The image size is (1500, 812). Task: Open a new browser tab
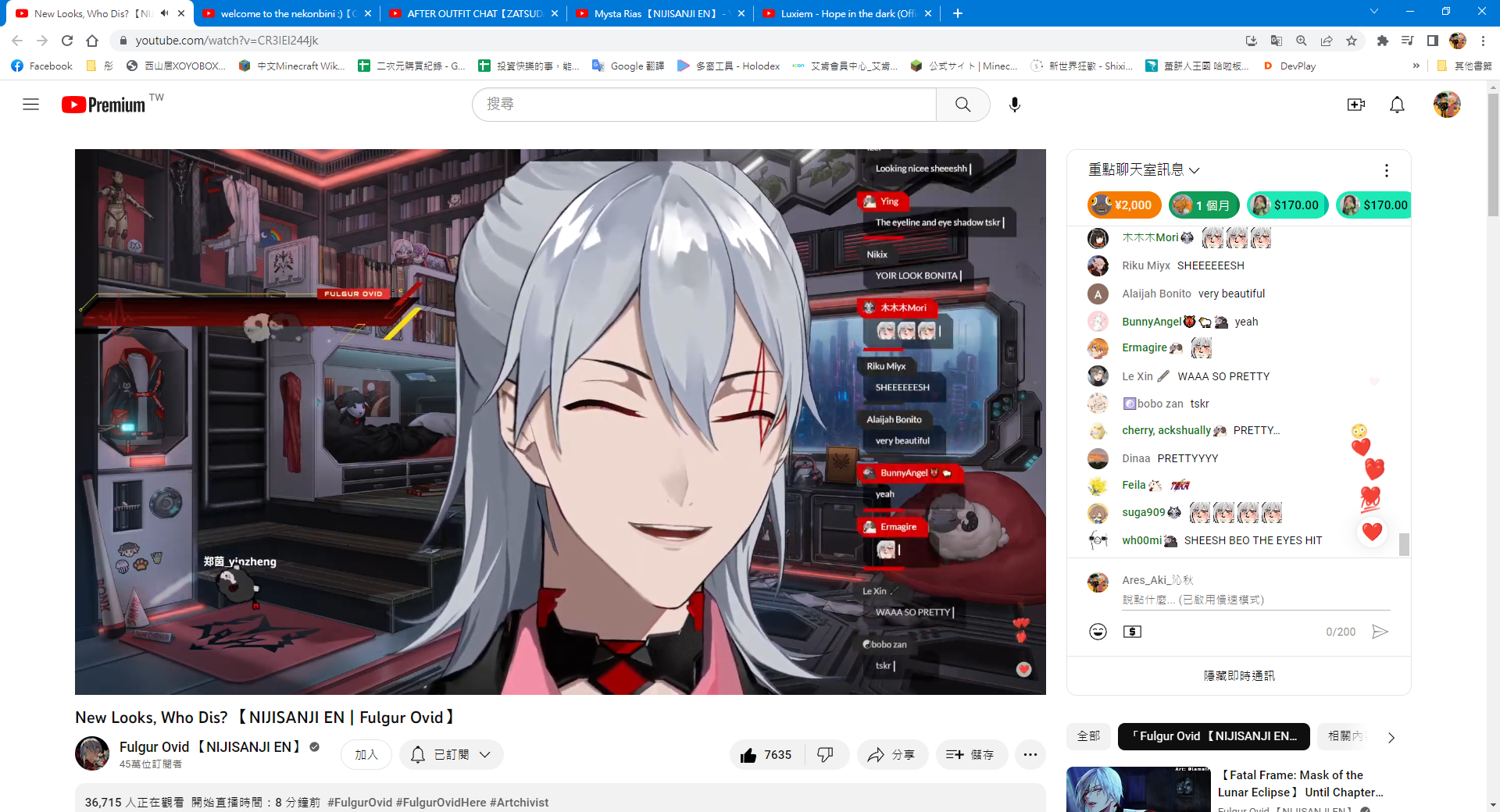pos(958,13)
